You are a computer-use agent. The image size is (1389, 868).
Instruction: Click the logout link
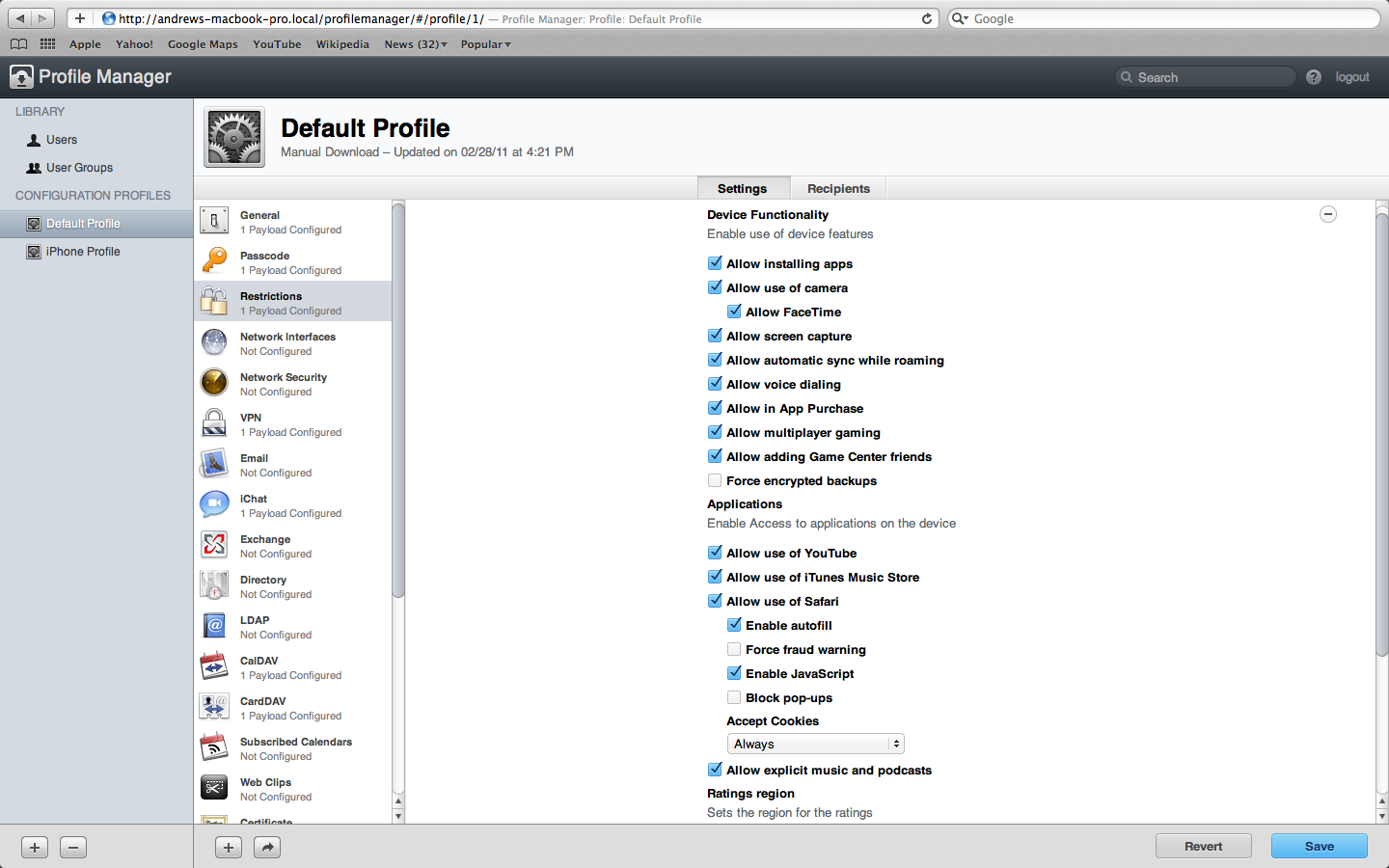pyautogui.click(x=1352, y=77)
